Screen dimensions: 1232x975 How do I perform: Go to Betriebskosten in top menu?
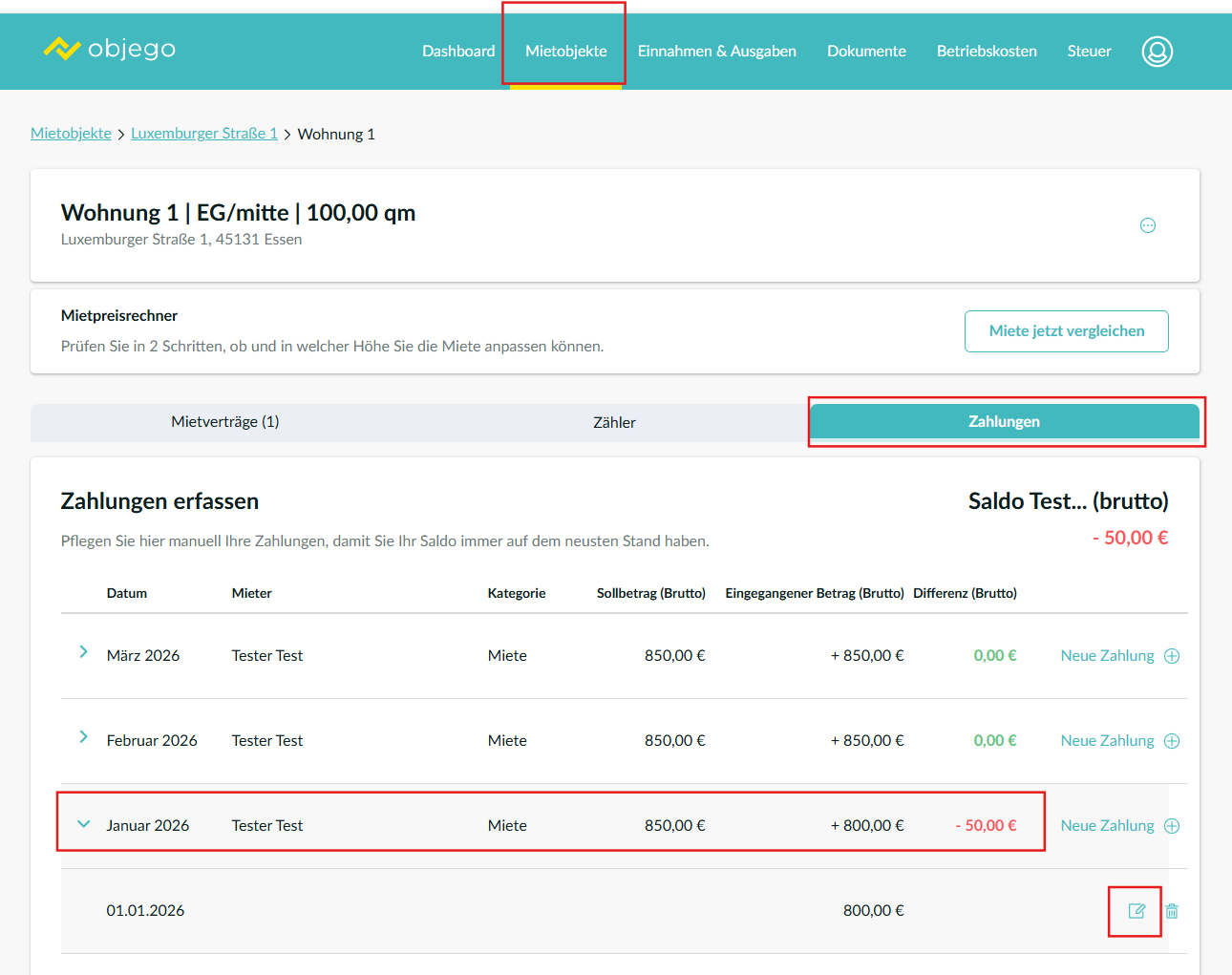[987, 52]
